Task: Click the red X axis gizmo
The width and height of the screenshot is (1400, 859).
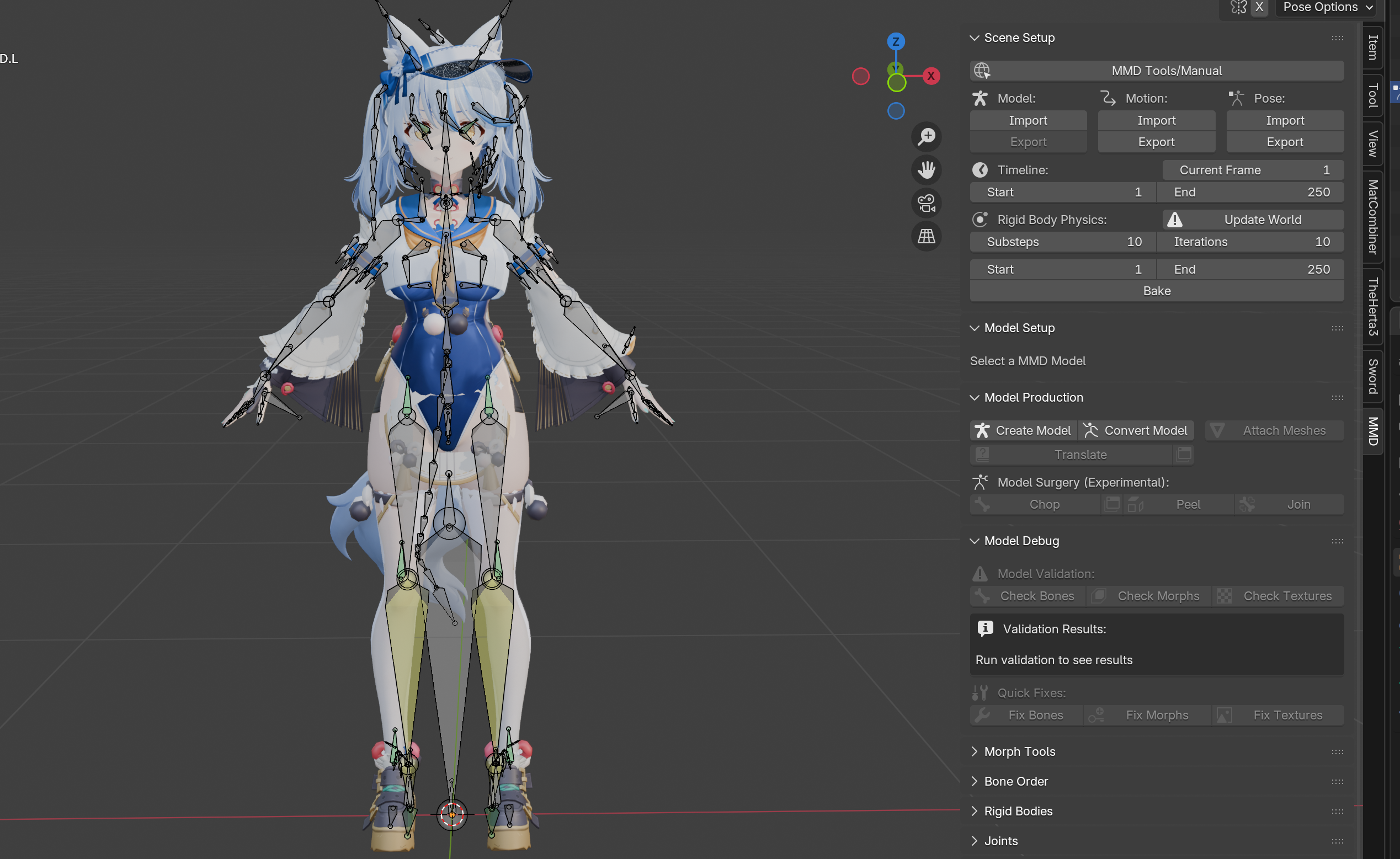Action: 931,76
